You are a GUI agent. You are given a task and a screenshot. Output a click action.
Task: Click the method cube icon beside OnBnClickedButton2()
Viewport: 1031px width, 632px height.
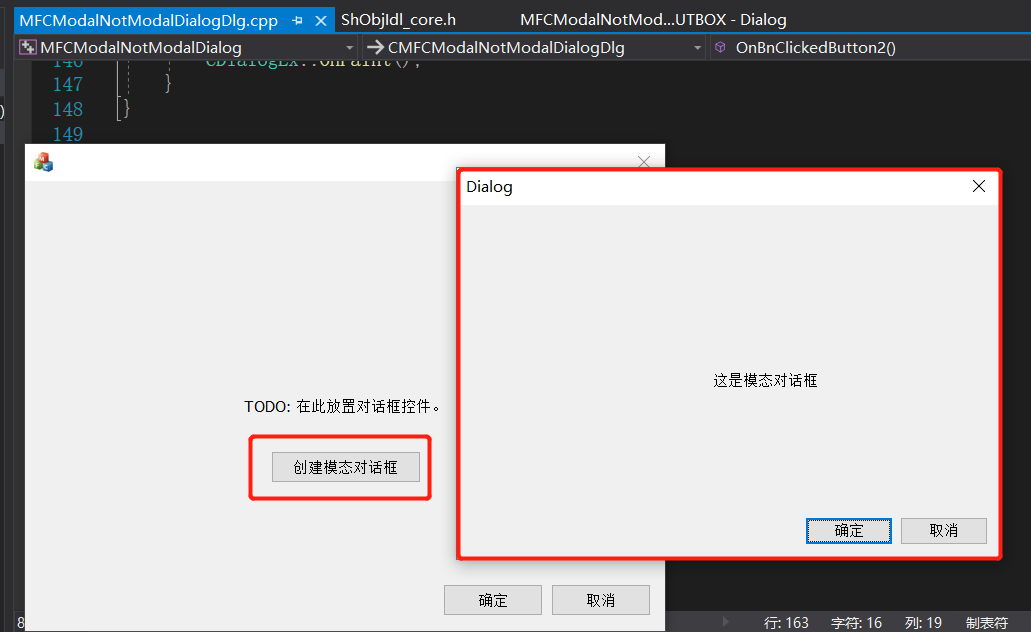coord(721,47)
